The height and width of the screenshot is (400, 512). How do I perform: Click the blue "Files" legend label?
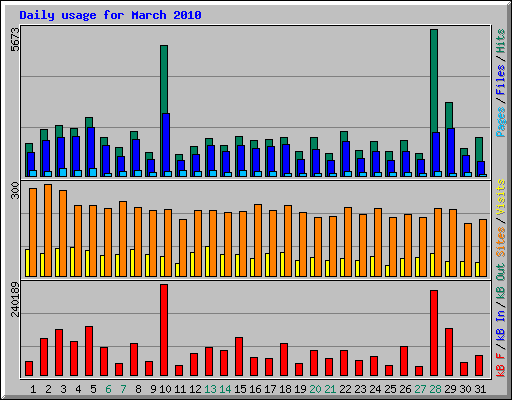pos(501,80)
